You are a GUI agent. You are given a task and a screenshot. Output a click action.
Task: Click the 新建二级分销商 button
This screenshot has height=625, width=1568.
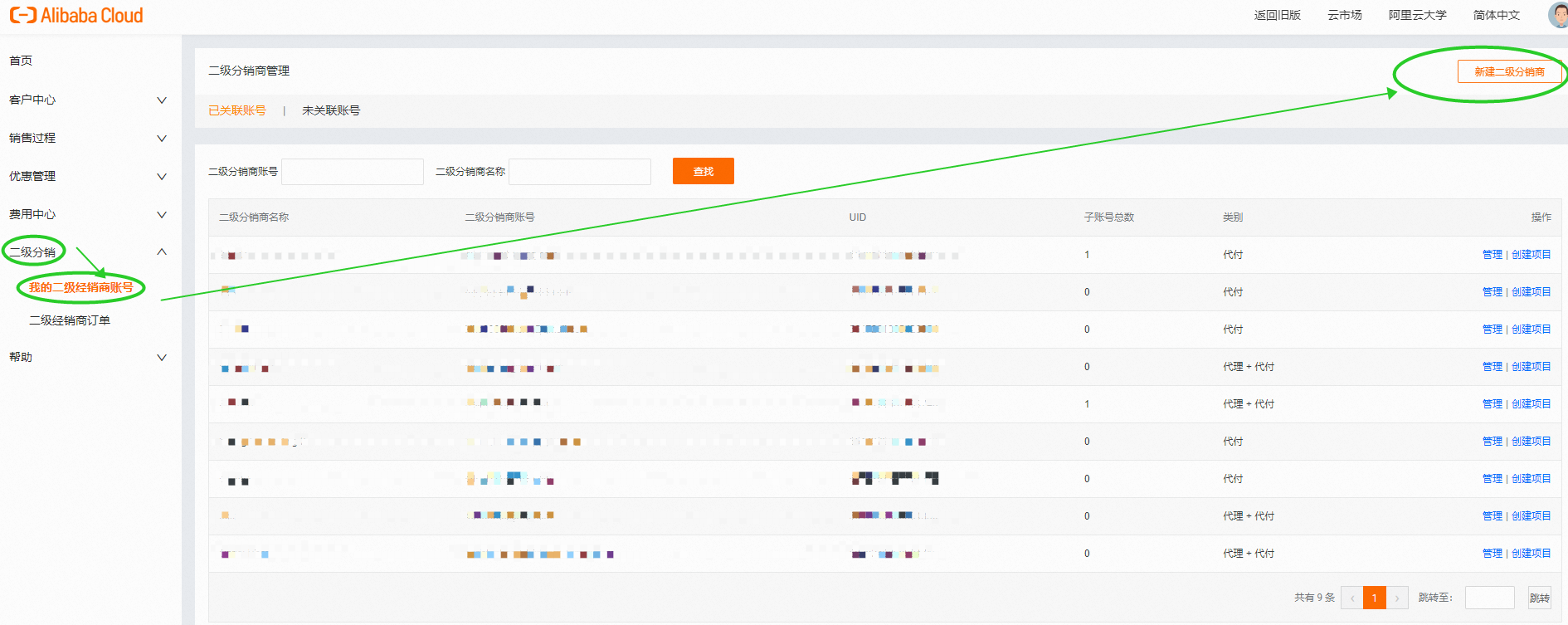[x=1509, y=72]
